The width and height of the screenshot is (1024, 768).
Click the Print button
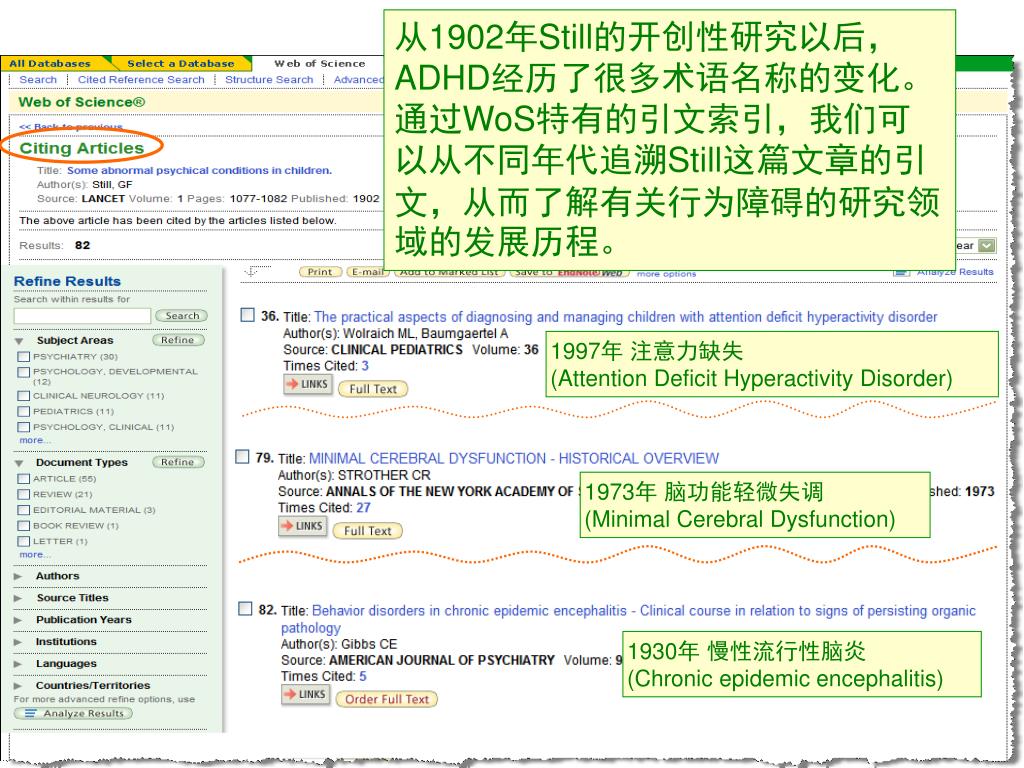pos(320,272)
